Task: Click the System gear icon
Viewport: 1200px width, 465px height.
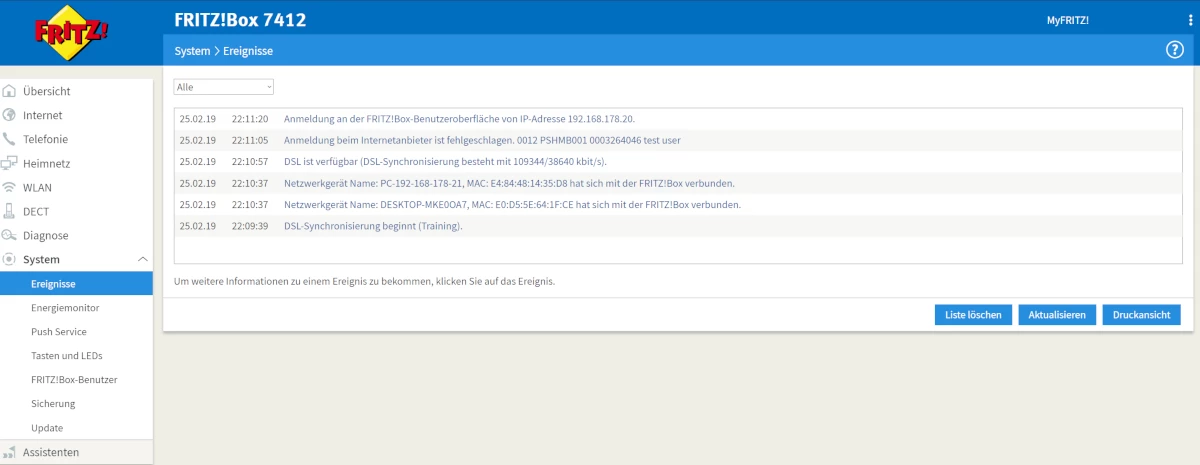Action: pos(10,259)
